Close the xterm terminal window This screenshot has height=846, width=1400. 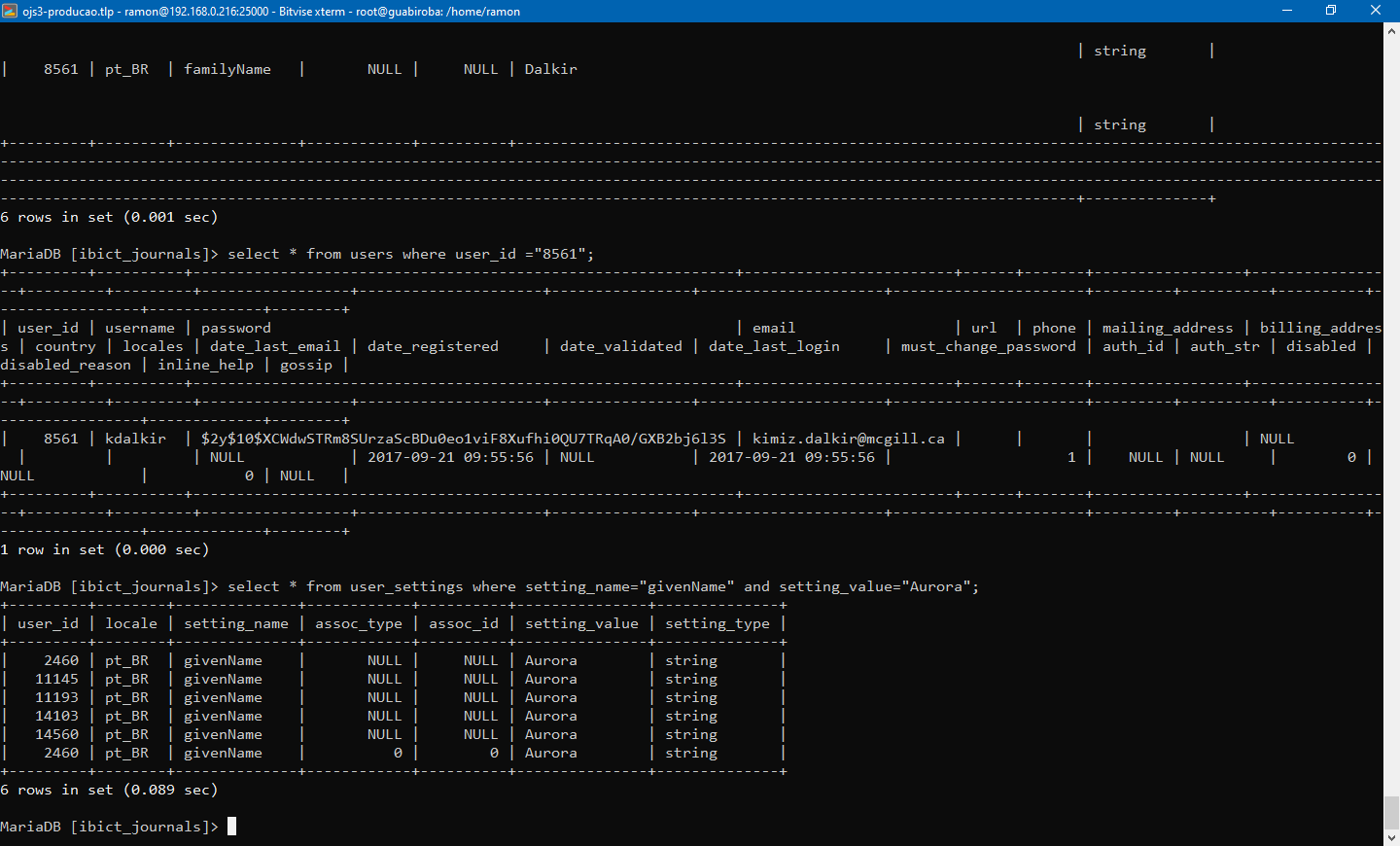click(1376, 11)
